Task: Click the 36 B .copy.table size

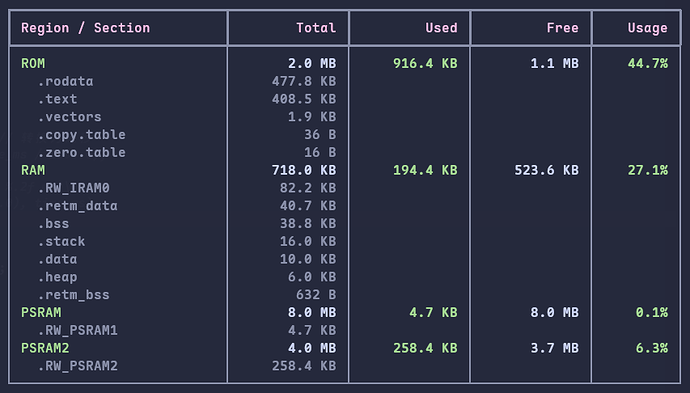Action: pyautogui.click(x=320, y=135)
